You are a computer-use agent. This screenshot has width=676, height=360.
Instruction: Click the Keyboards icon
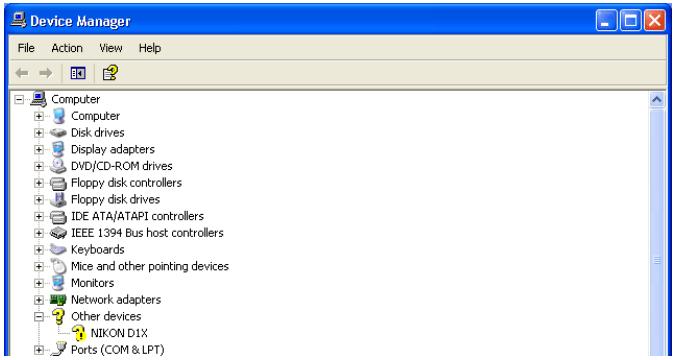[58, 250]
